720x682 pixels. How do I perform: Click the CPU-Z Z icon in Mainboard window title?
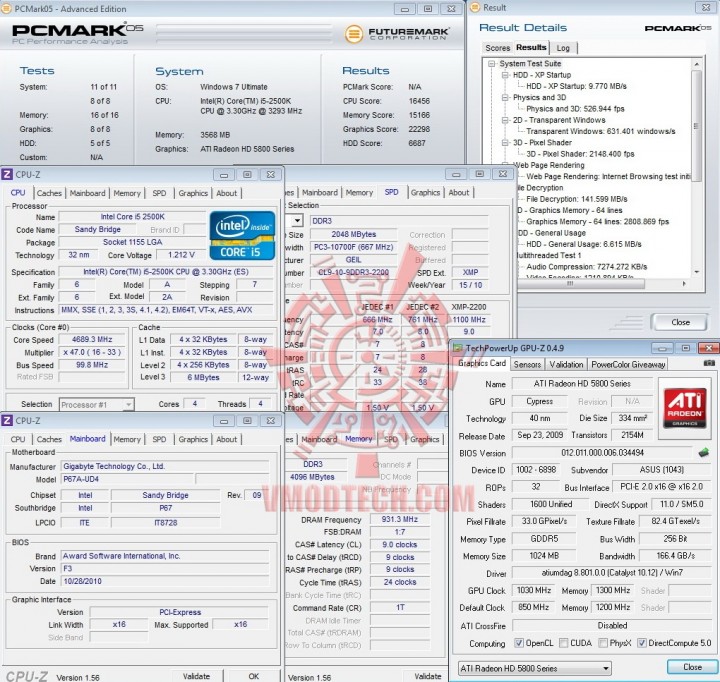[7, 420]
